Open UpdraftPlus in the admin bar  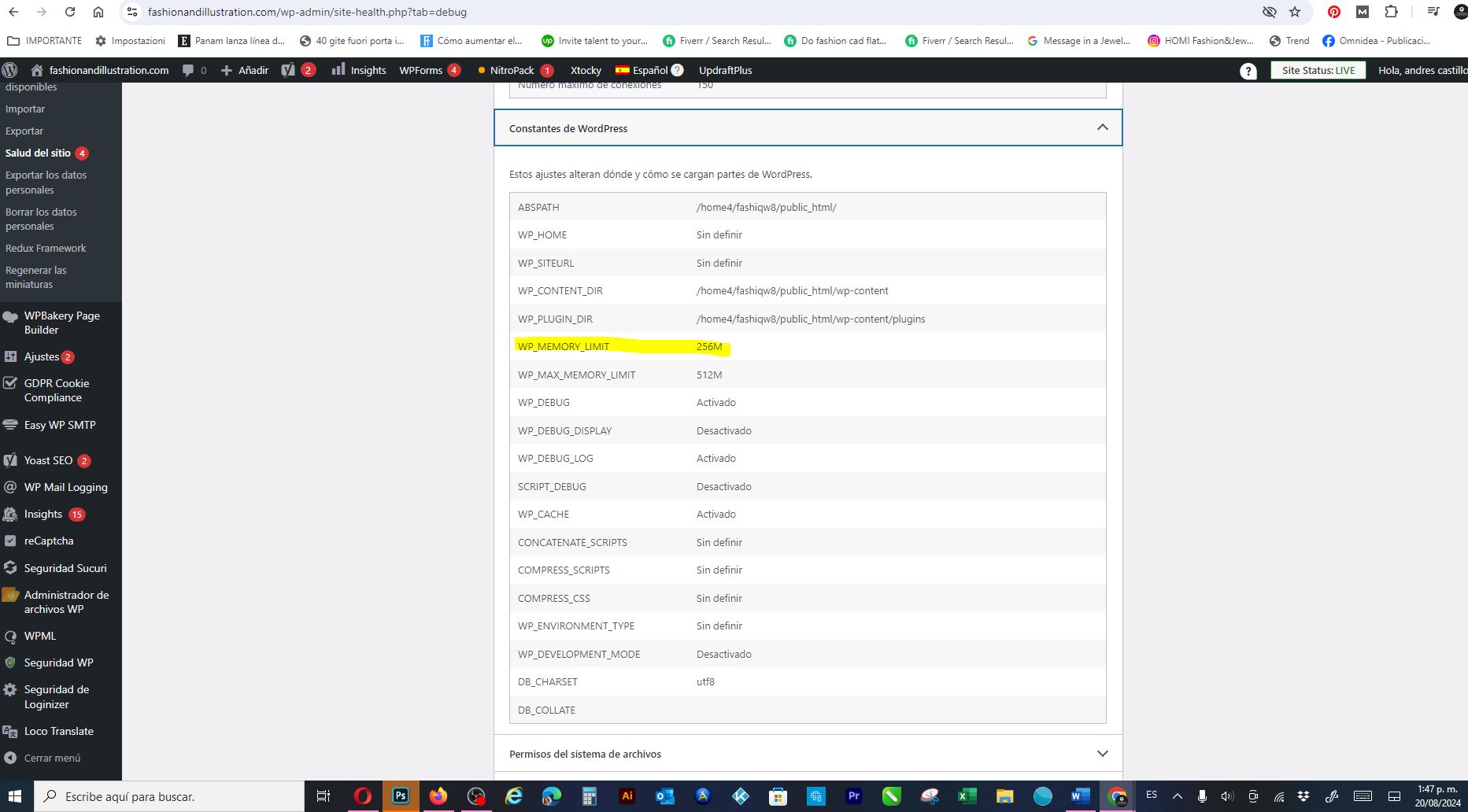point(725,70)
